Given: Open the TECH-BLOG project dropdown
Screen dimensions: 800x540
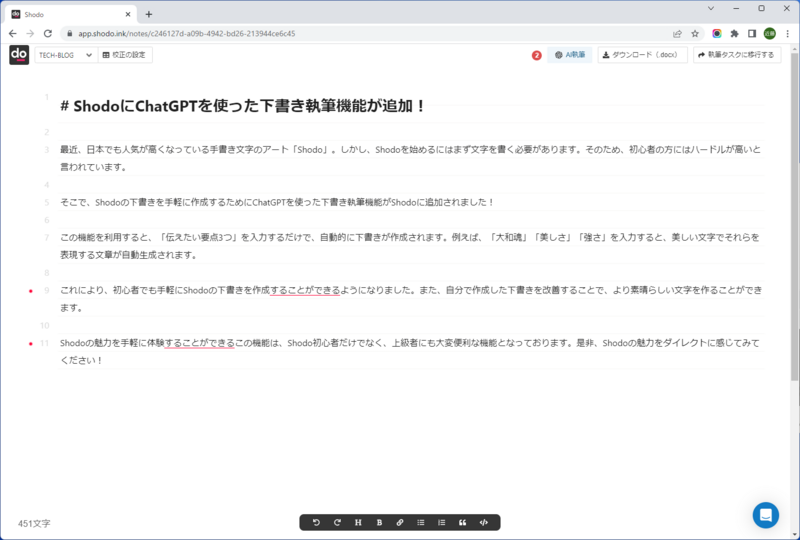Looking at the screenshot, I should pyautogui.click(x=65, y=55).
